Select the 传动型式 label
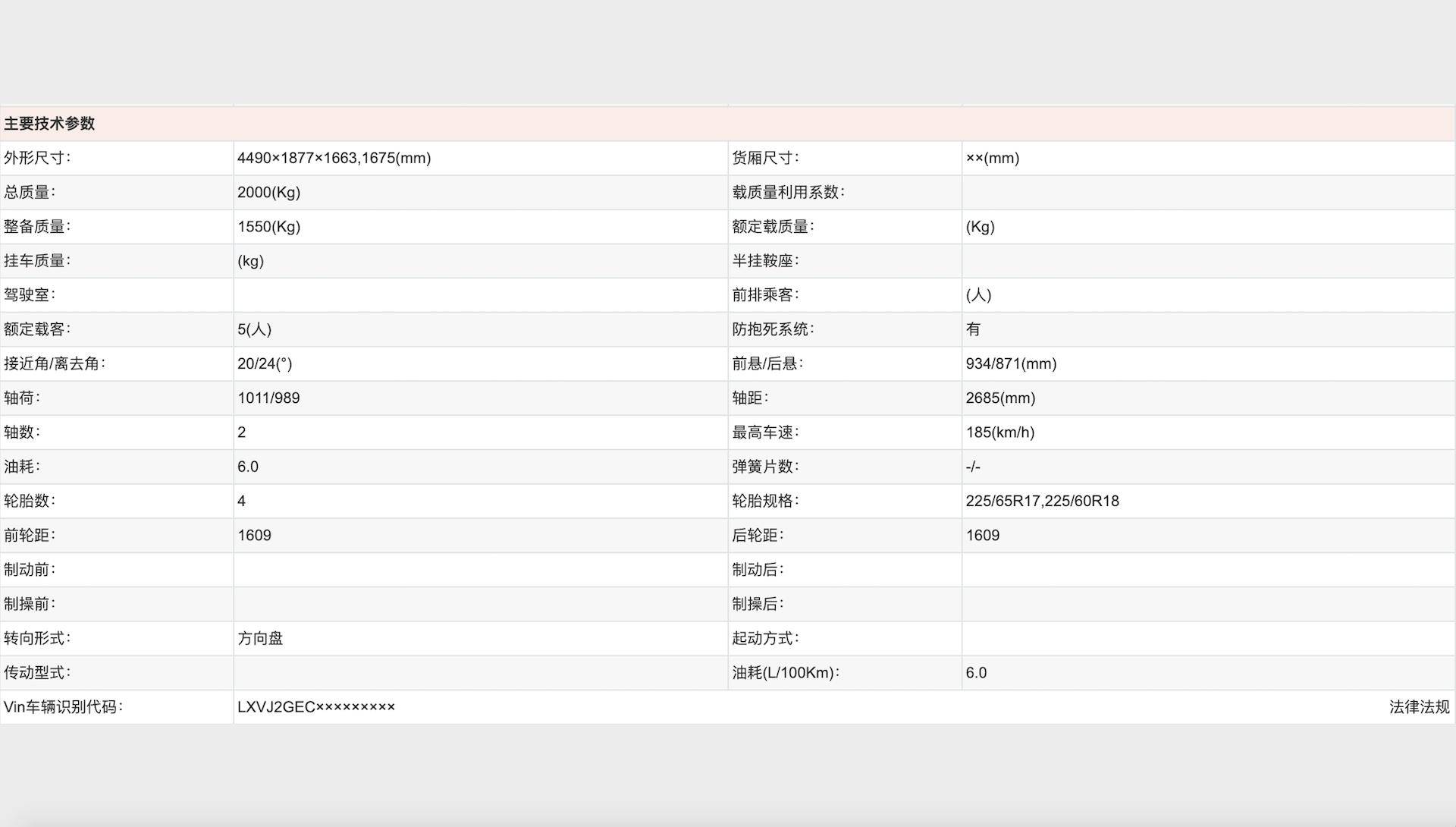The width and height of the screenshot is (1456, 827). click(x=37, y=672)
